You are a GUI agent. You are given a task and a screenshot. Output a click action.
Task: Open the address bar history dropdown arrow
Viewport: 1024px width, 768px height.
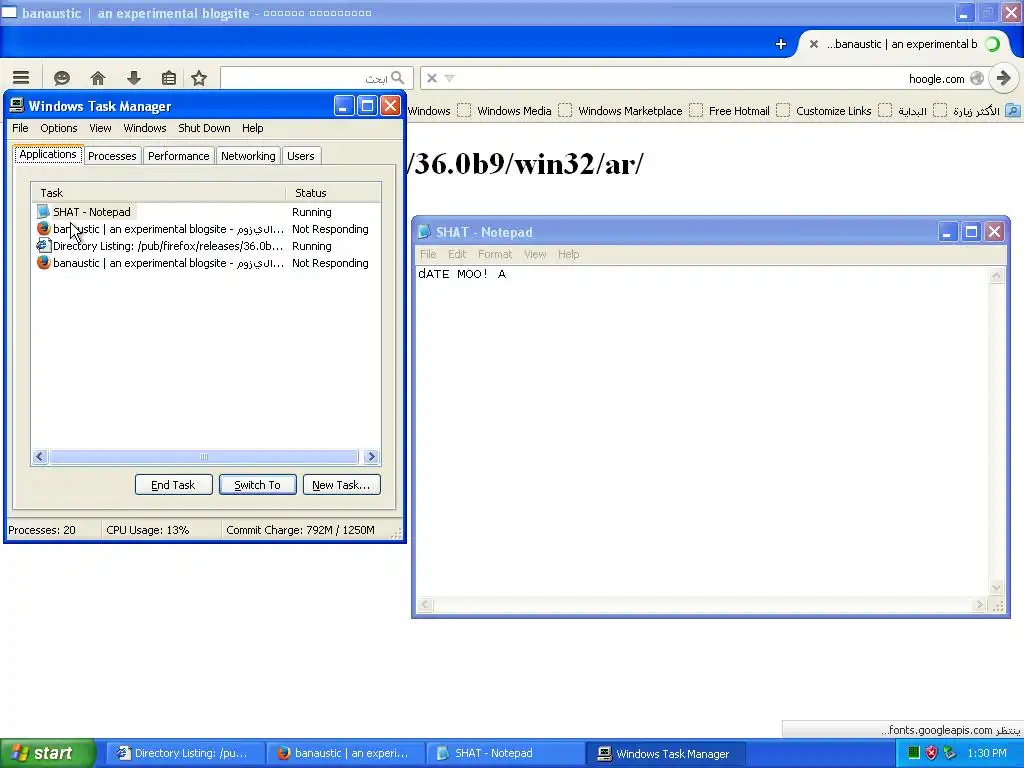pyautogui.click(x=449, y=78)
